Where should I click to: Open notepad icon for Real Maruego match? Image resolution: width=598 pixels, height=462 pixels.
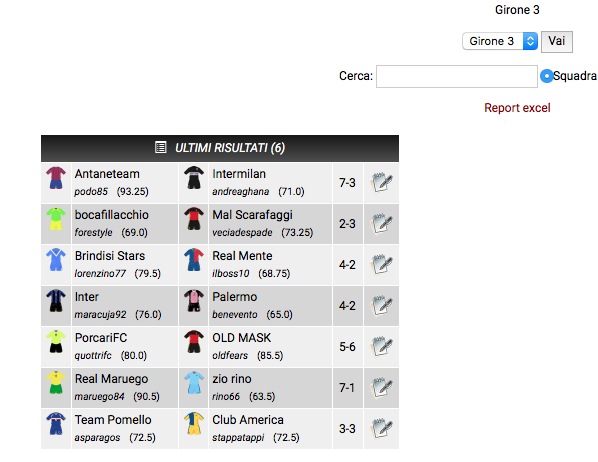pyautogui.click(x=381, y=388)
